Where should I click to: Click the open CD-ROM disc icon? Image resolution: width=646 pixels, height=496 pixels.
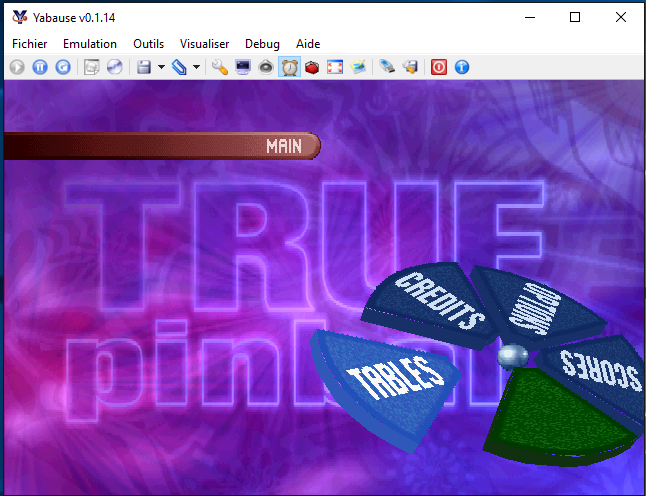click(115, 67)
